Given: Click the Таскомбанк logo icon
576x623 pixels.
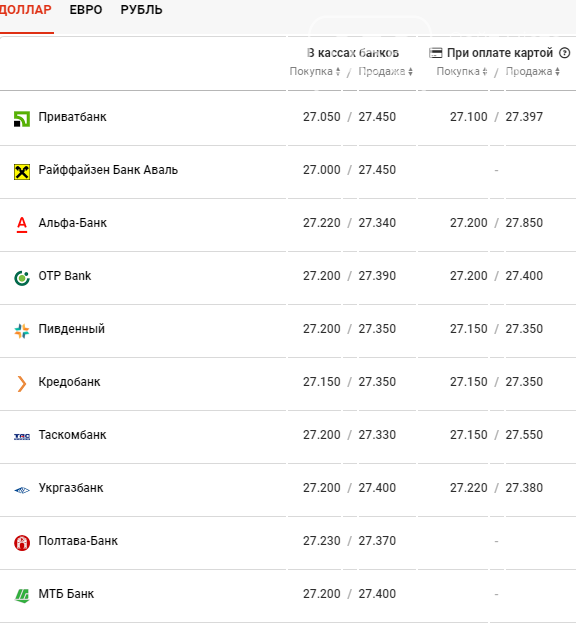Looking at the screenshot, I should point(22,437).
